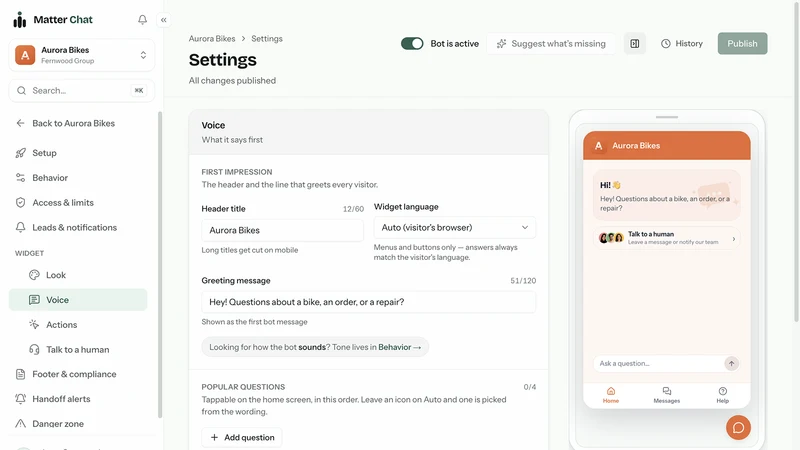The height and width of the screenshot is (450, 800).
Task: Click the rocket icon beside Setup
Action: coord(20,153)
